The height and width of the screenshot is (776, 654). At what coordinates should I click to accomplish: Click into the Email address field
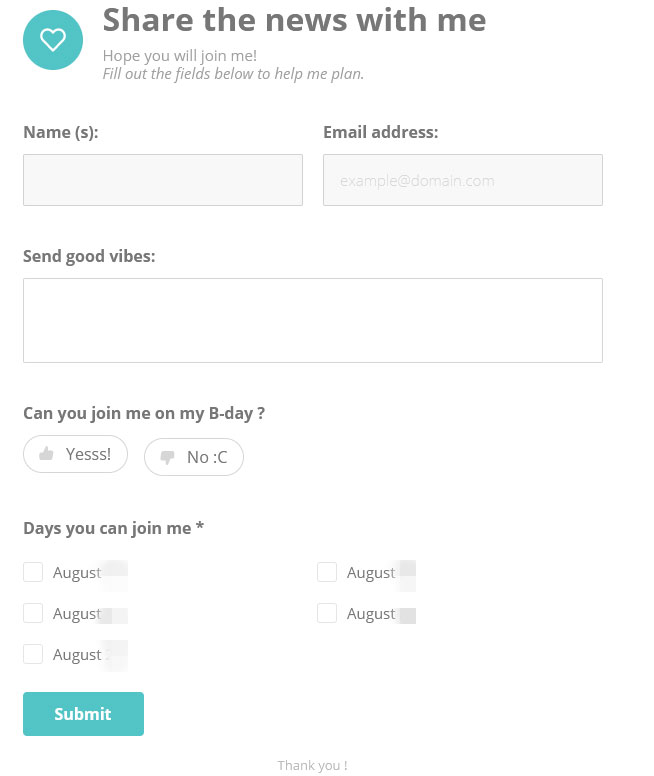point(463,180)
